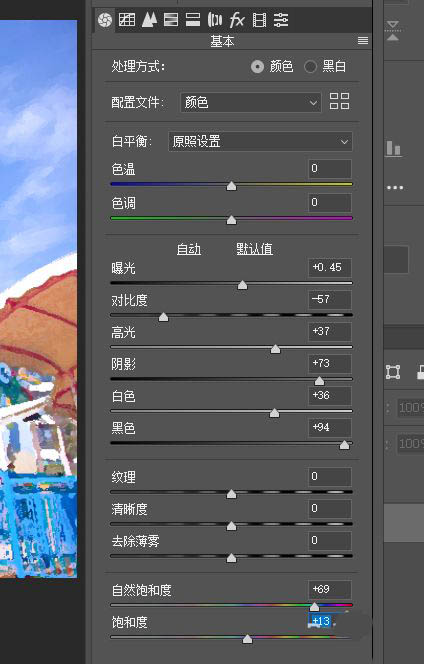The image size is (424, 664).
Task: Click the 曝光 exposure slider handle
Action: pyautogui.click(x=242, y=285)
